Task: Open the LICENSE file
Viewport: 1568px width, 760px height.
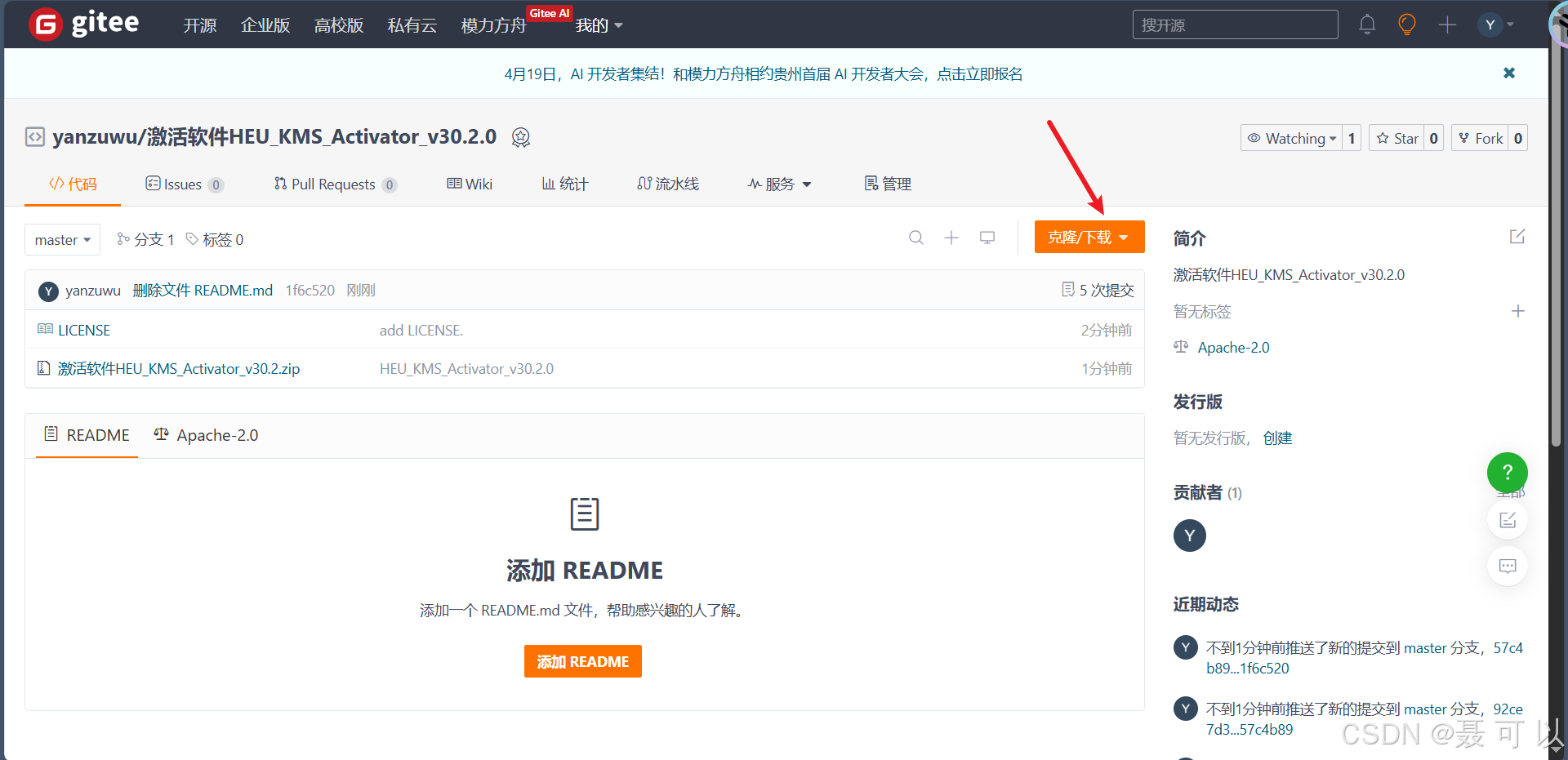Action: coord(84,330)
